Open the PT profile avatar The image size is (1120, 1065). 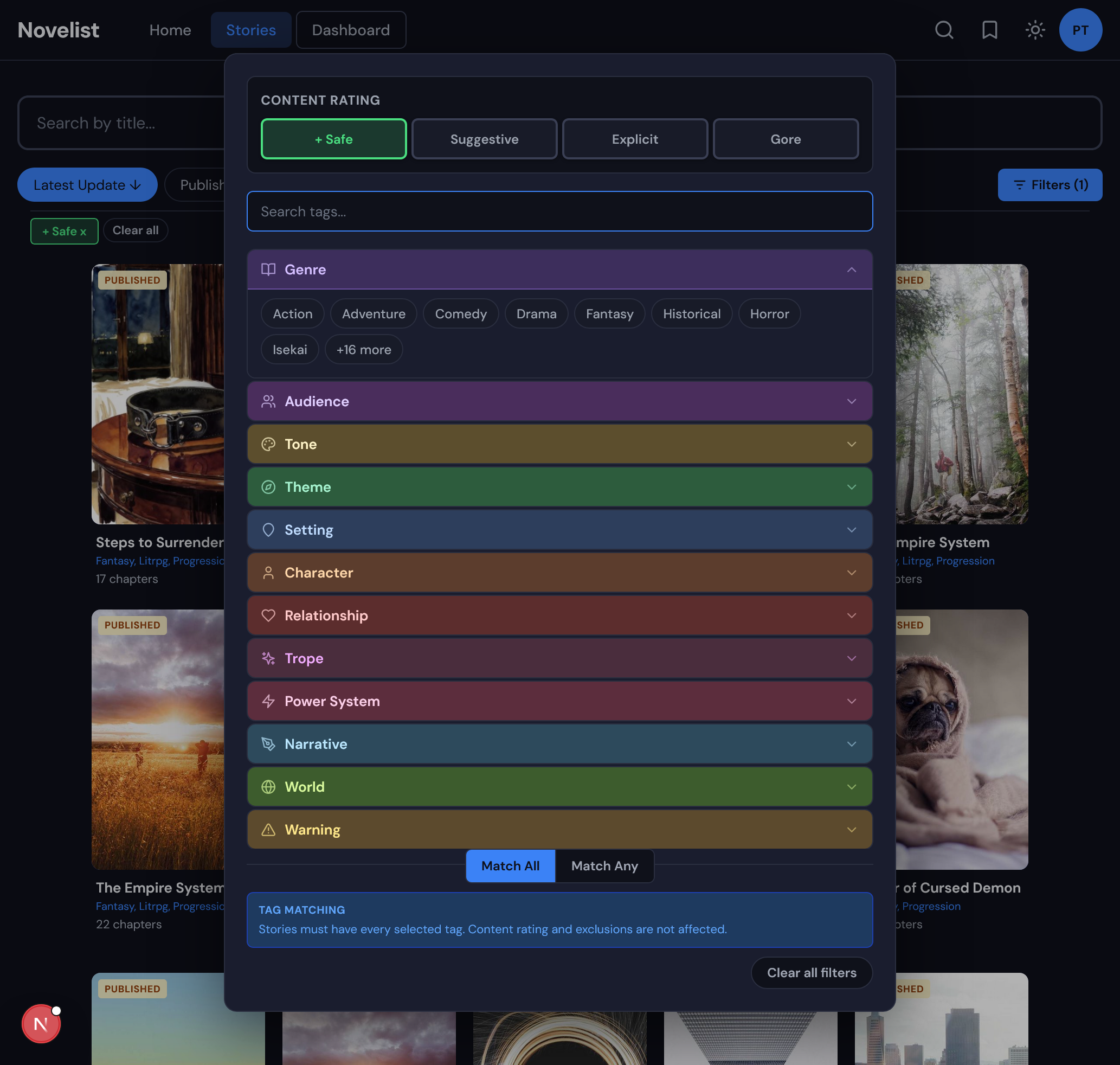pyautogui.click(x=1080, y=30)
